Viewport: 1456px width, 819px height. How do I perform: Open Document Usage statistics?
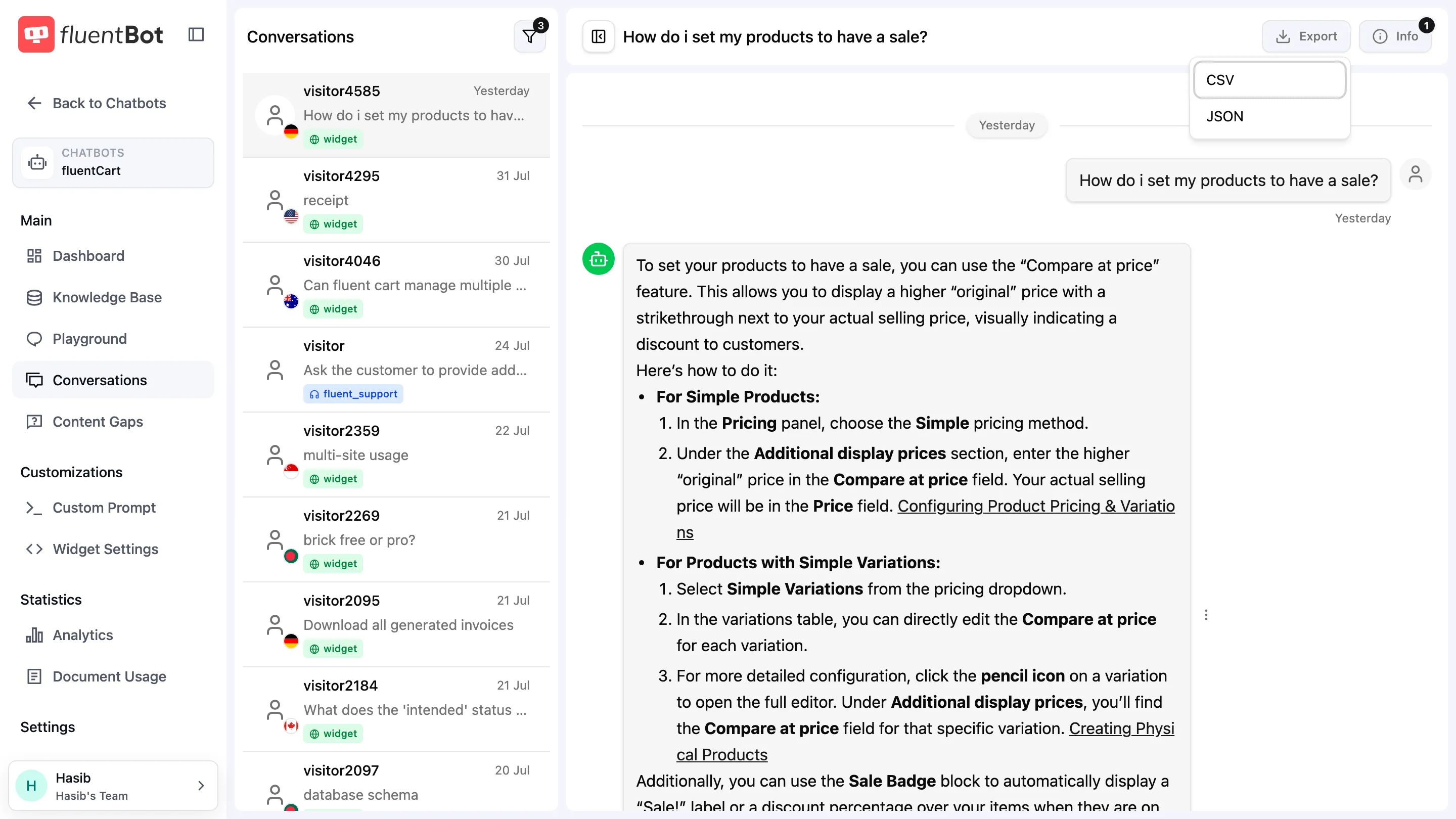click(113, 676)
